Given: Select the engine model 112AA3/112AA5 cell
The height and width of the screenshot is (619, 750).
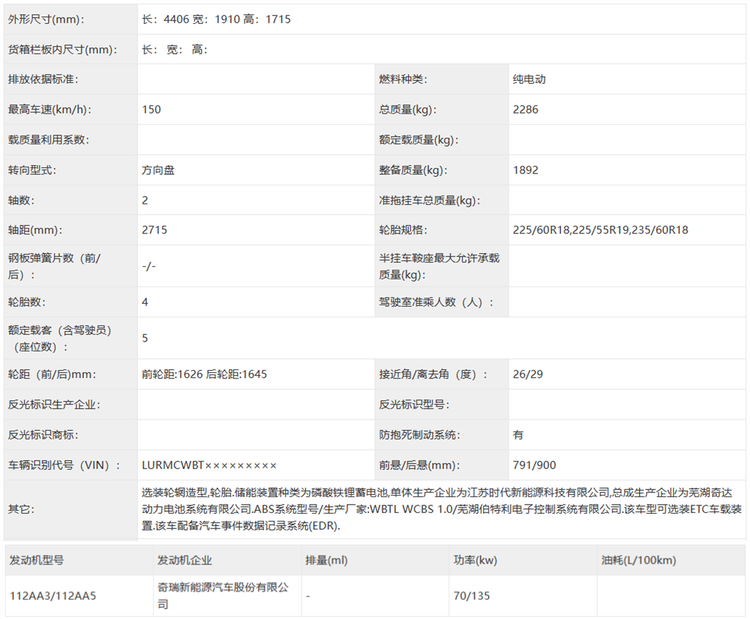Looking at the screenshot, I should pyautogui.click(x=52, y=596).
